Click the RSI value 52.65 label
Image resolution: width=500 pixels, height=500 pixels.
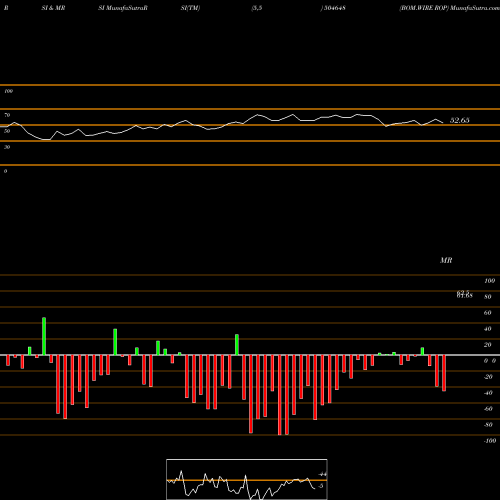click(x=460, y=120)
